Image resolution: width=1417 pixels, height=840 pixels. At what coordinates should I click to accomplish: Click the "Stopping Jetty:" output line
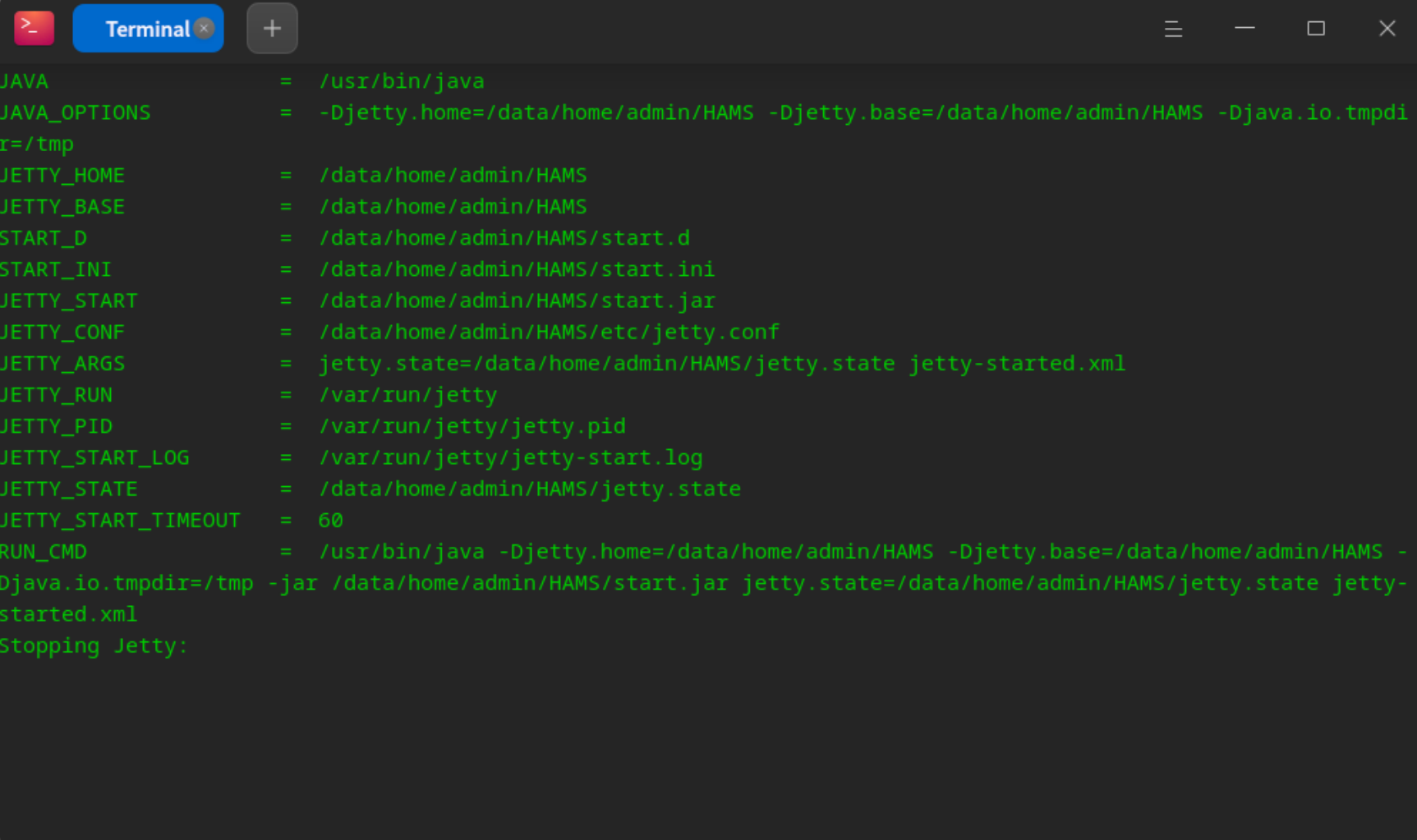coord(94,646)
